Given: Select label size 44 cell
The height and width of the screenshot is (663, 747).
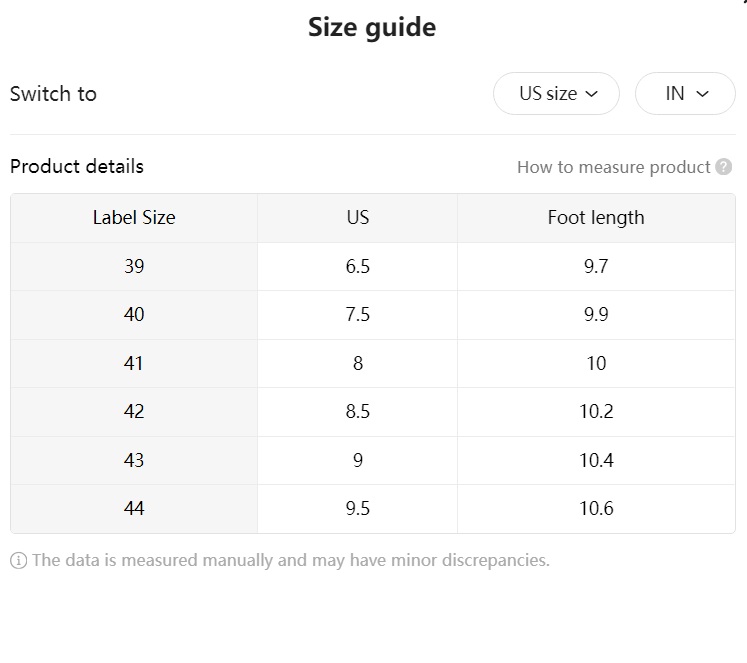Looking at the screenshot, I should point(134,509).
